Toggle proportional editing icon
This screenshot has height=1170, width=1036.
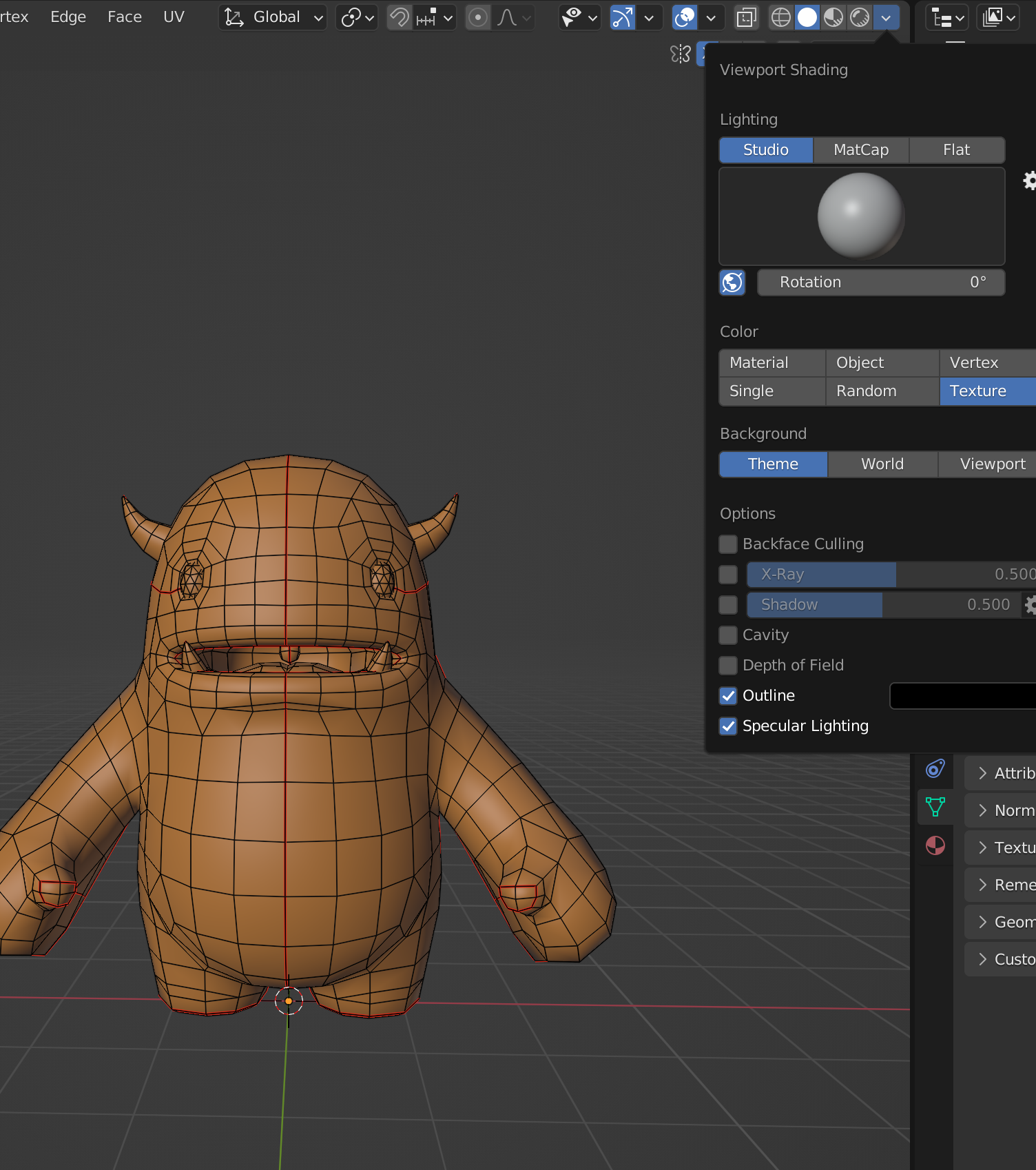coord(477,17)
